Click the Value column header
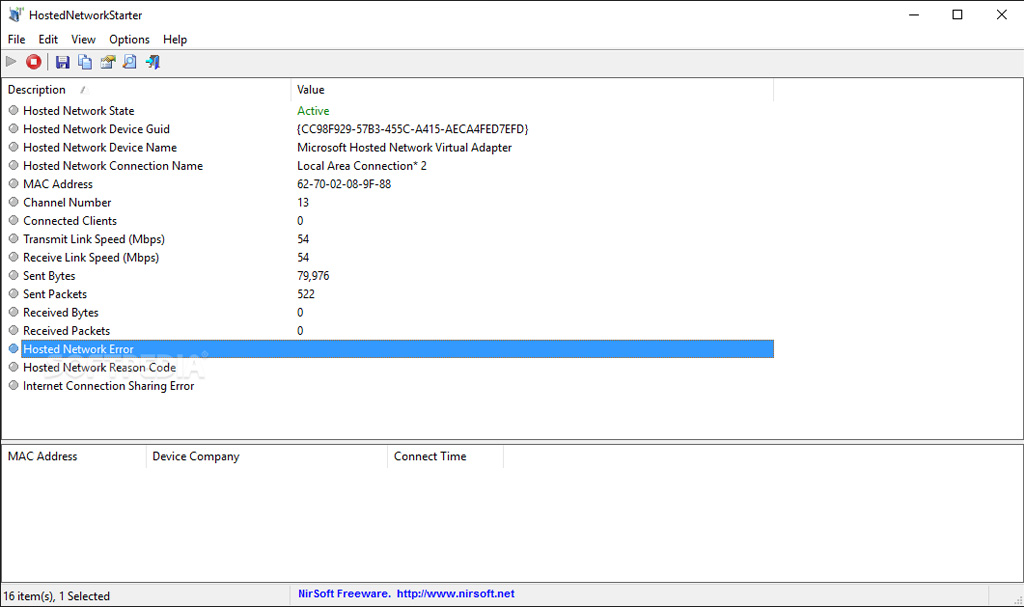 click(311, 90)
